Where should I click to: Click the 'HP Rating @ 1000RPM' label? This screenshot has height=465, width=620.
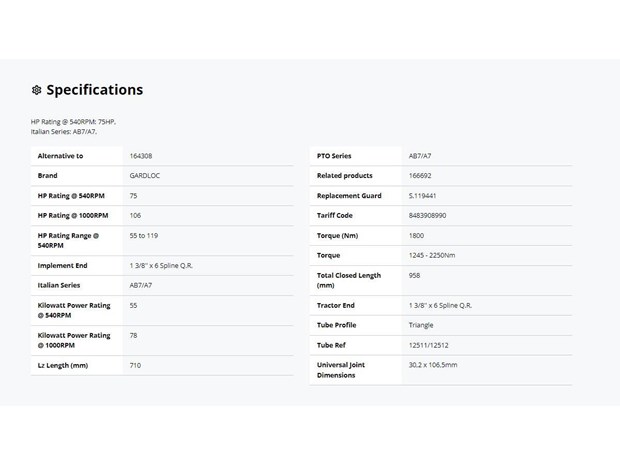coord(73,215)
